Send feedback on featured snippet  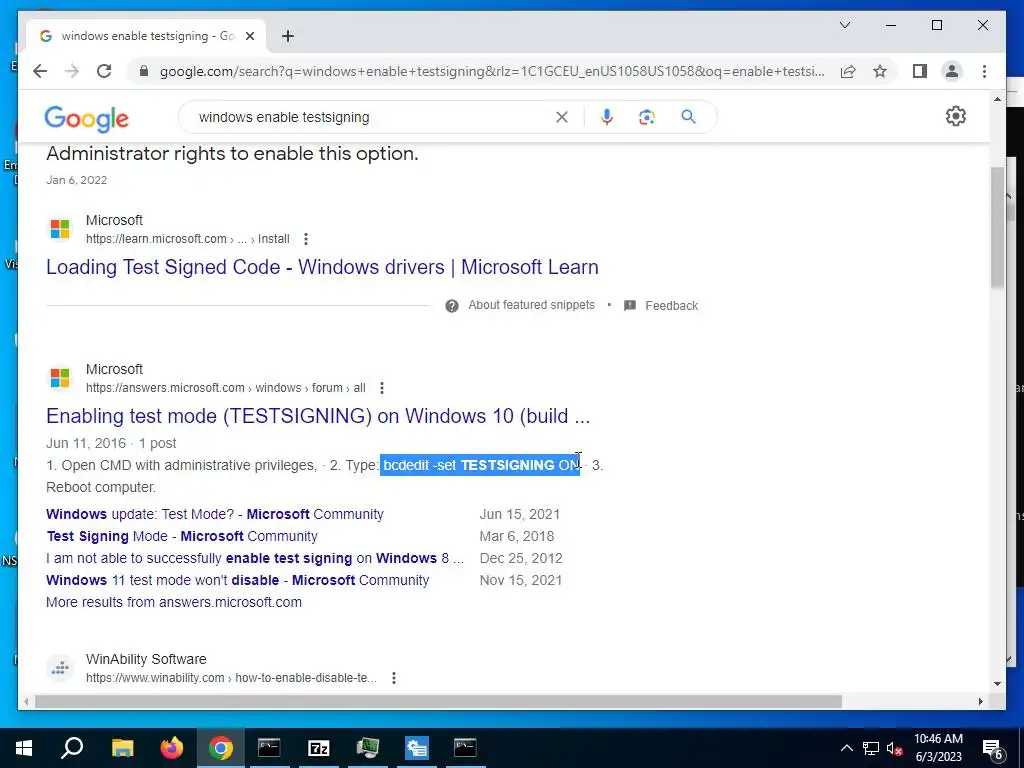(671, 306)
